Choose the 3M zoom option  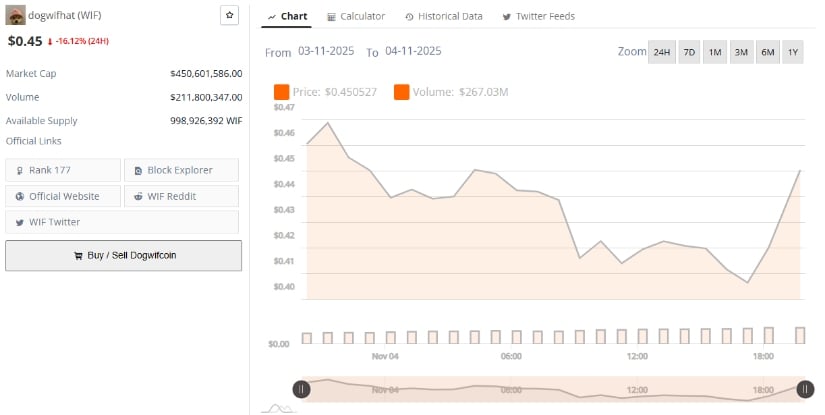(x=741, y=52)
